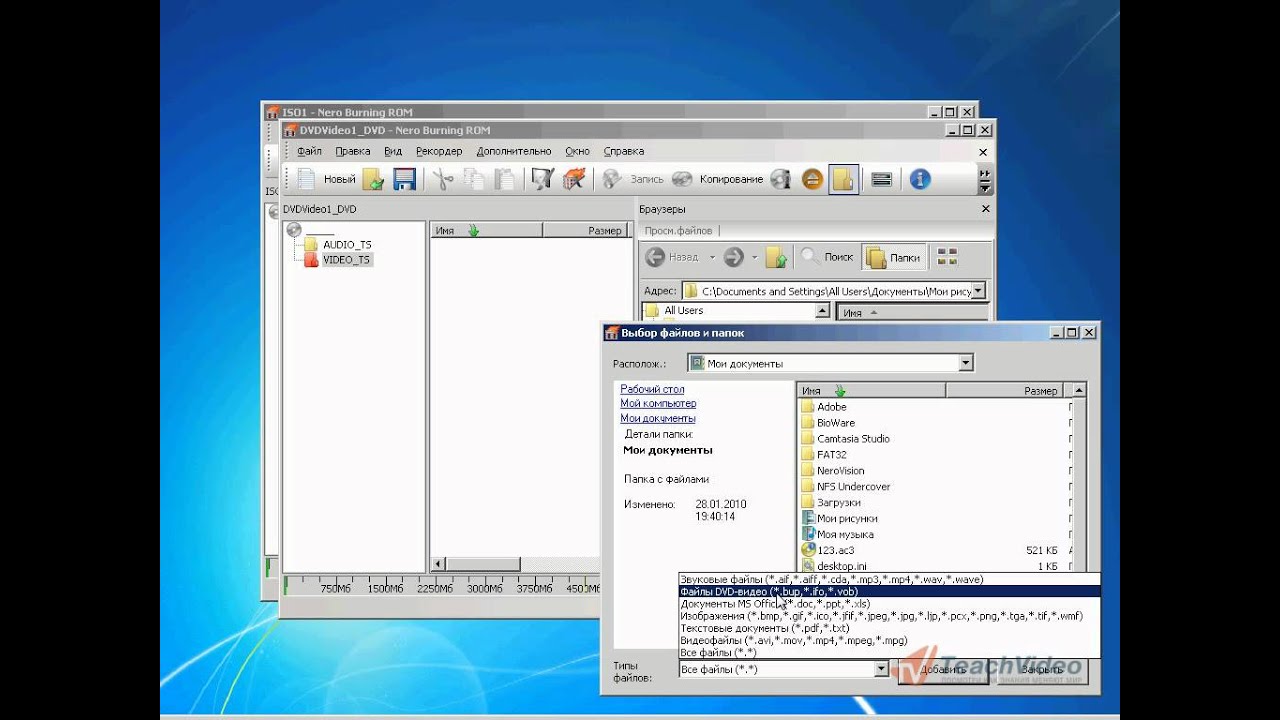Open the Располож. location dropdown
This screenshot has height=720, width=1280.
click(965, 364)
